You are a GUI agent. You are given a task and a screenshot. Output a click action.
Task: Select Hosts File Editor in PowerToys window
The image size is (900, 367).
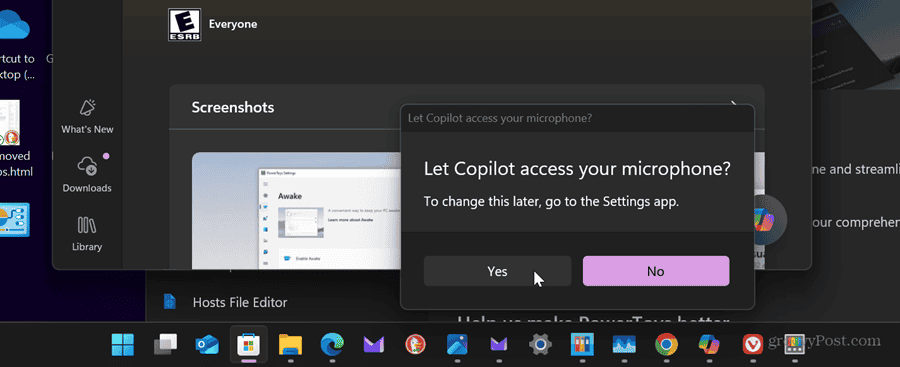click(239, 302)
